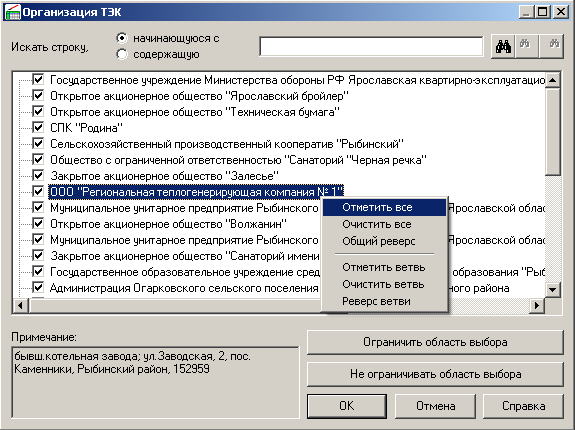Click the application icon in the title bar

pos(12,12)
